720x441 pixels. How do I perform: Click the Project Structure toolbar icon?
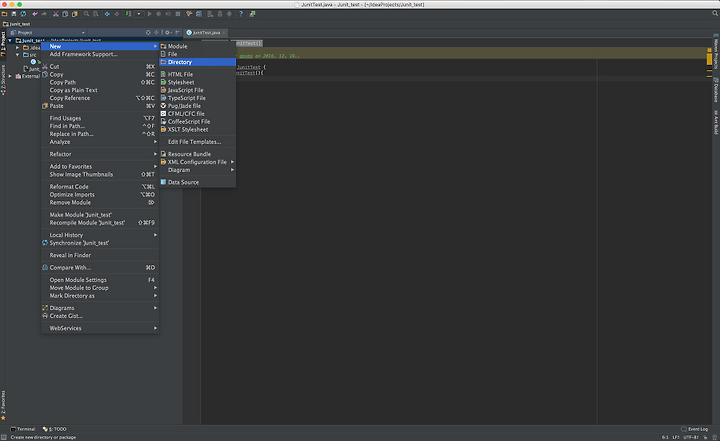pyautogui.click(x=199, y=14)
